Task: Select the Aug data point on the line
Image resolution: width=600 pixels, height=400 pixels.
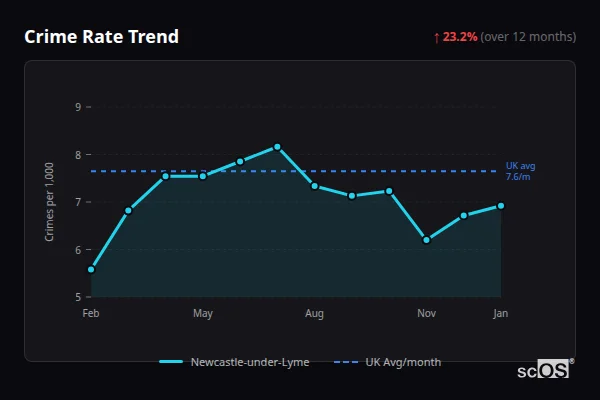Action: click(315, 186)
